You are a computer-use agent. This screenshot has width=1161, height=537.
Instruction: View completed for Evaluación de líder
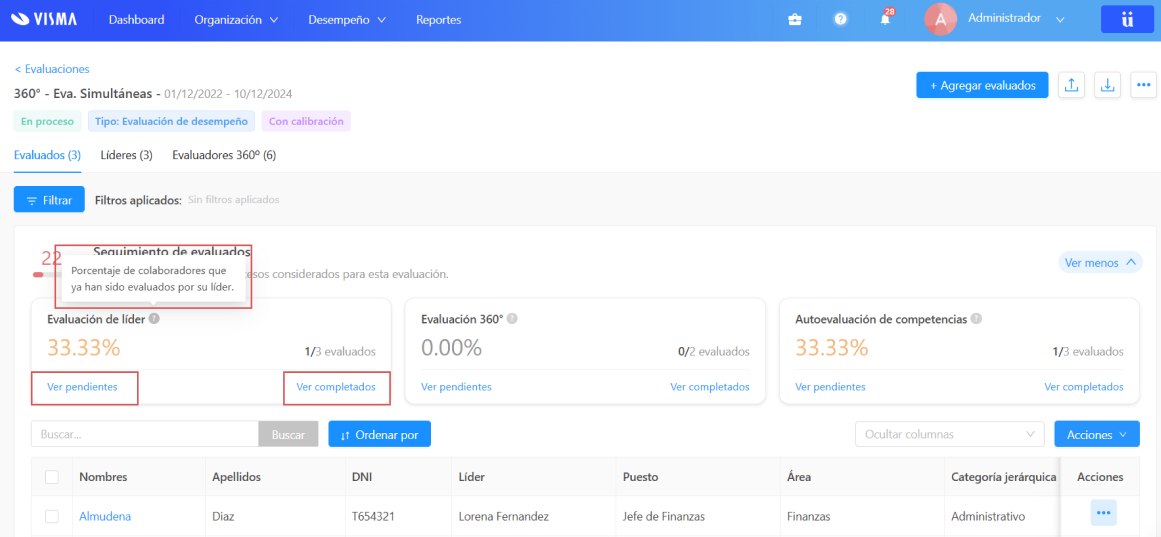click(336, 387)
